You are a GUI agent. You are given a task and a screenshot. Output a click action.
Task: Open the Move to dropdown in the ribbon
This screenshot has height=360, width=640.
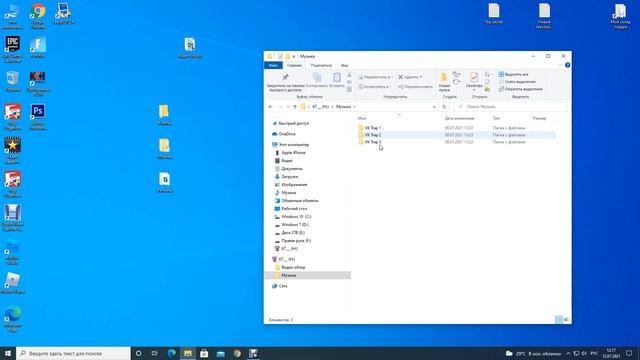[x=375, y=77]
